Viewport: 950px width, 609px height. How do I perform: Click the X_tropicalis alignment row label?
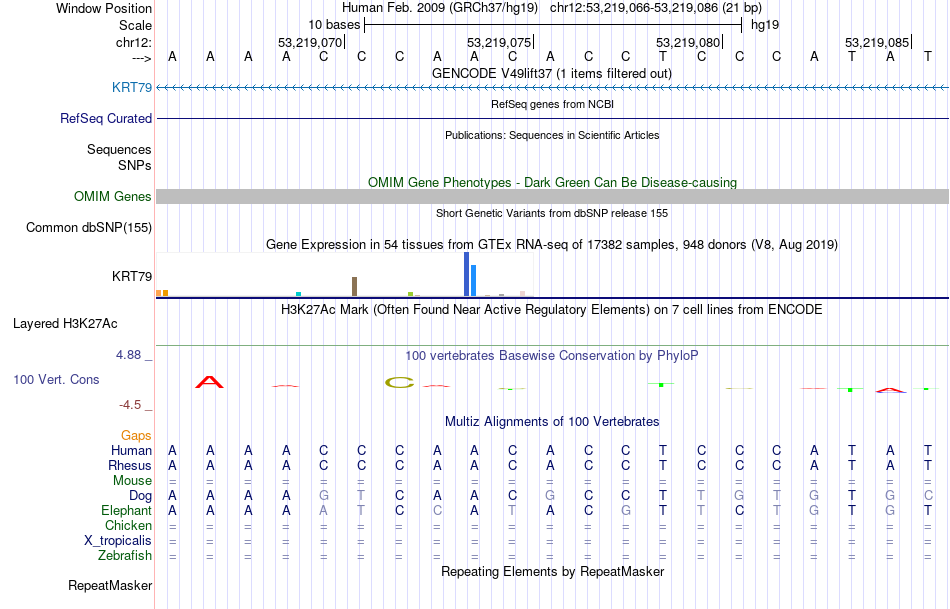118,541
